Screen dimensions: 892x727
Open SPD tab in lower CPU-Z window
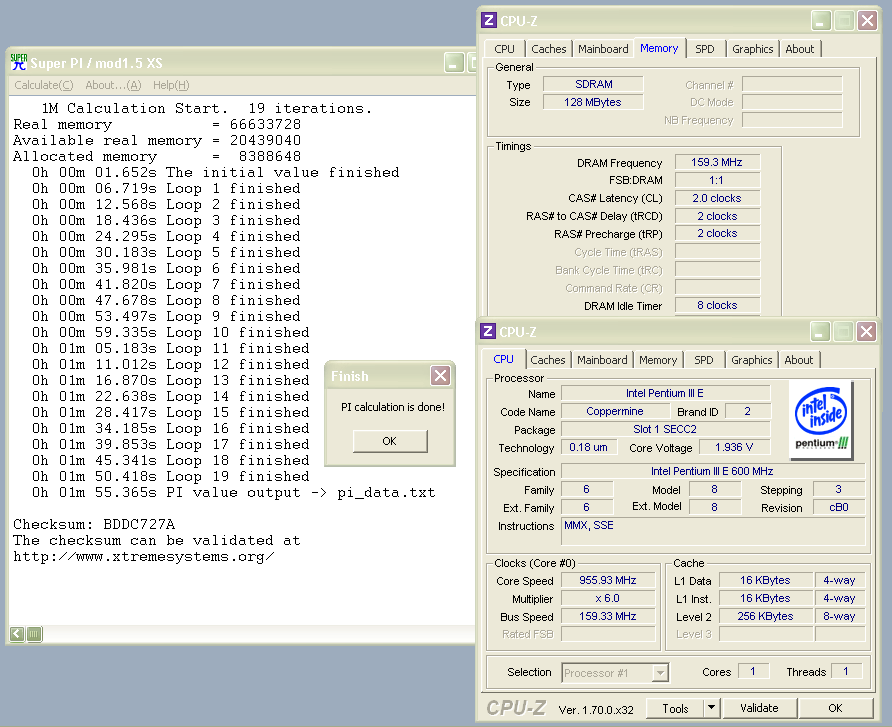point(703,360)
